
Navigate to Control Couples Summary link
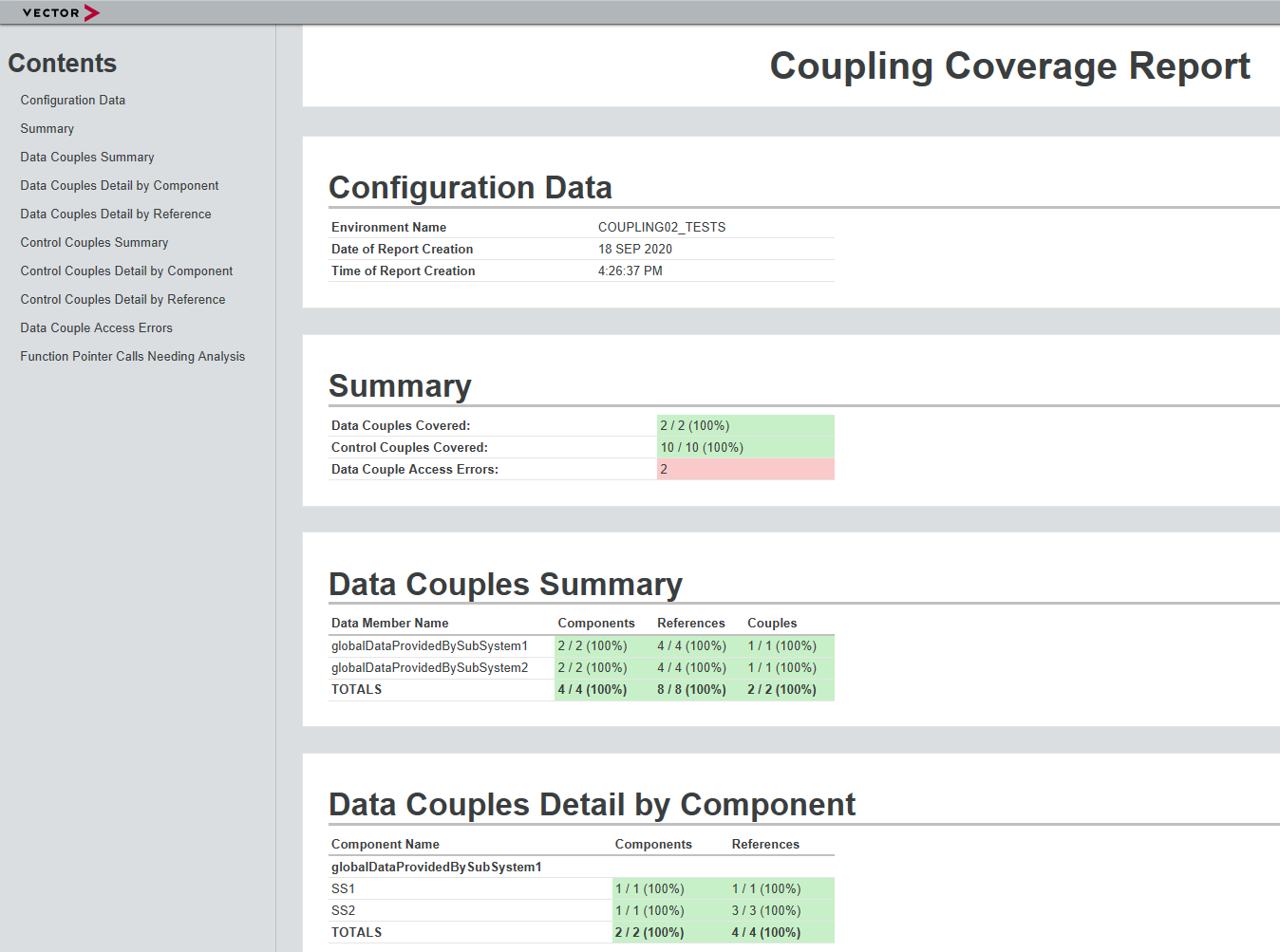click(x=95, y=242)
